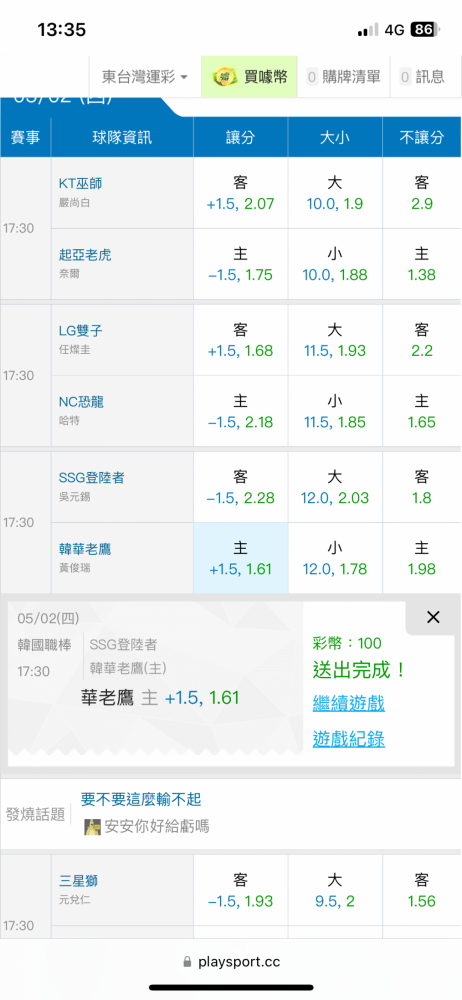This screenshot has height=1000, width=462.
Task: Click 繼續遊戲 link
Action: [x=348, y=704]
